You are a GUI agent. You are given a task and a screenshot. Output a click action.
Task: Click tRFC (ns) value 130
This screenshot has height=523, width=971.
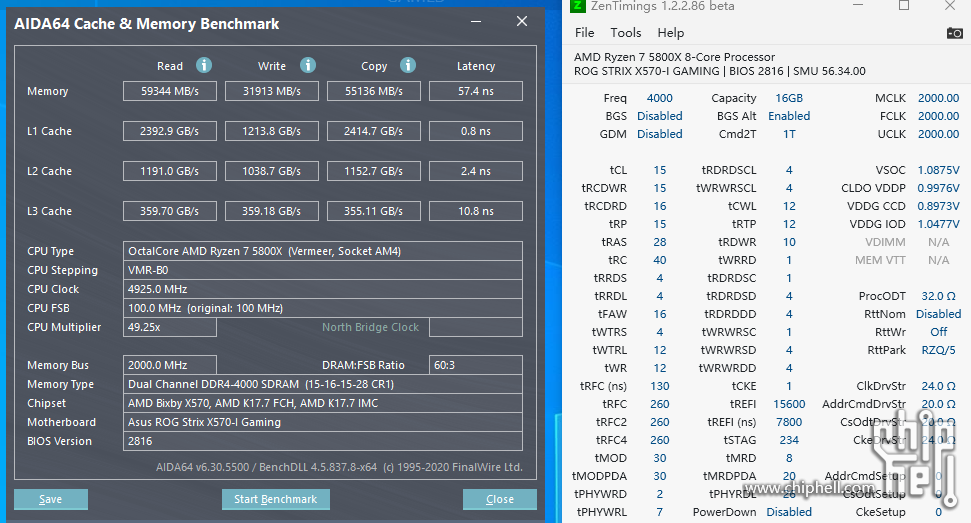click(x=660, y=386)
